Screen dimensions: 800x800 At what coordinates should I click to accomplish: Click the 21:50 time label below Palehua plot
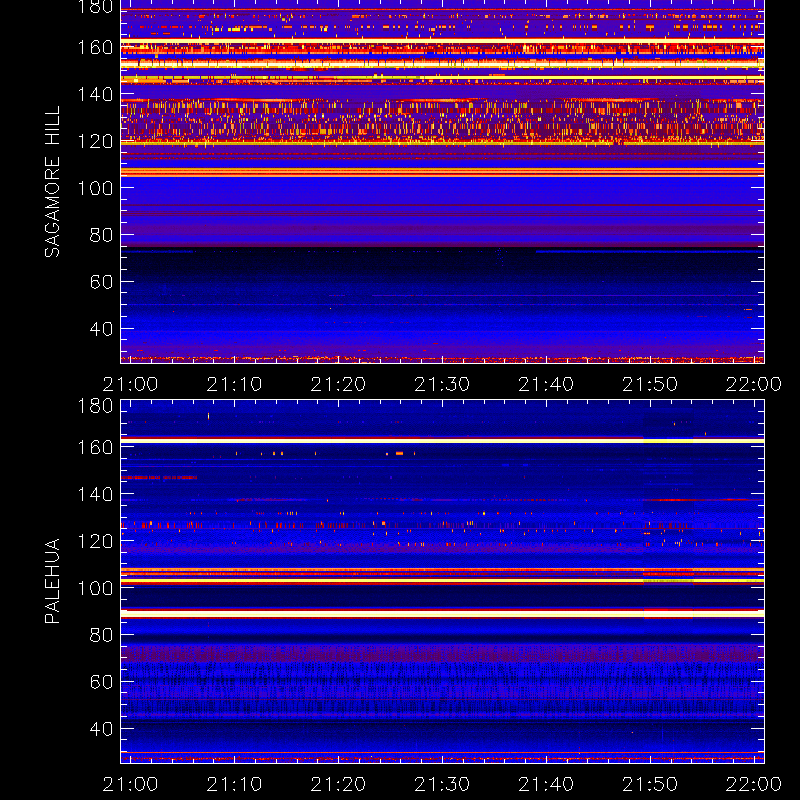650,784
